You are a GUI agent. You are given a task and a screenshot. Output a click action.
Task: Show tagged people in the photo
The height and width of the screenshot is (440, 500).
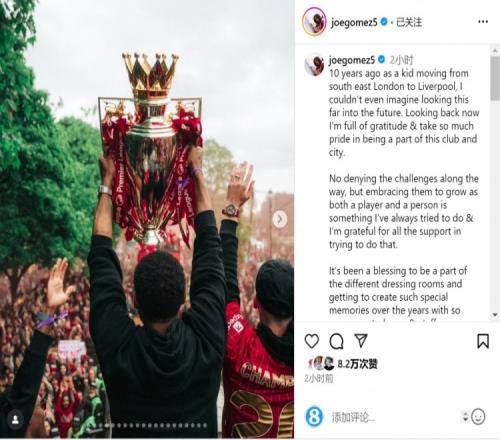click(x=15, y=420)
